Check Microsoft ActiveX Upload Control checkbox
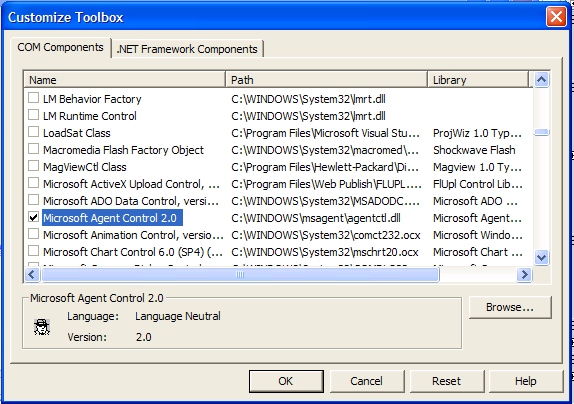 [x=33, y=183]
